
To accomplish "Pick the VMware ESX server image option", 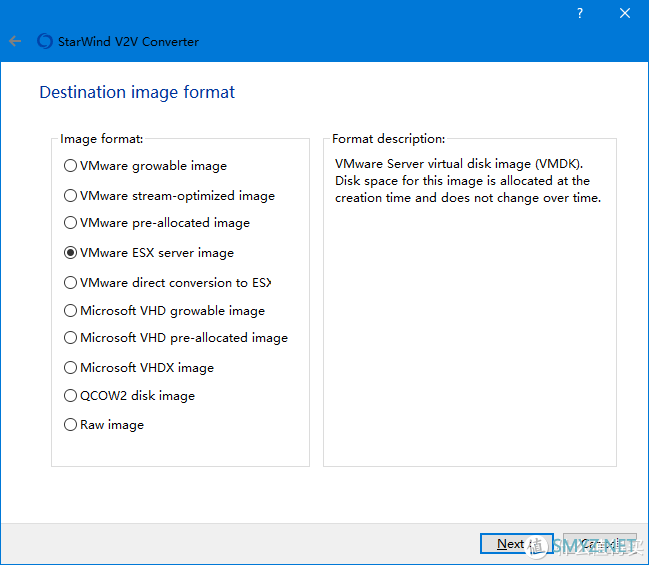I will pos(70,253).
